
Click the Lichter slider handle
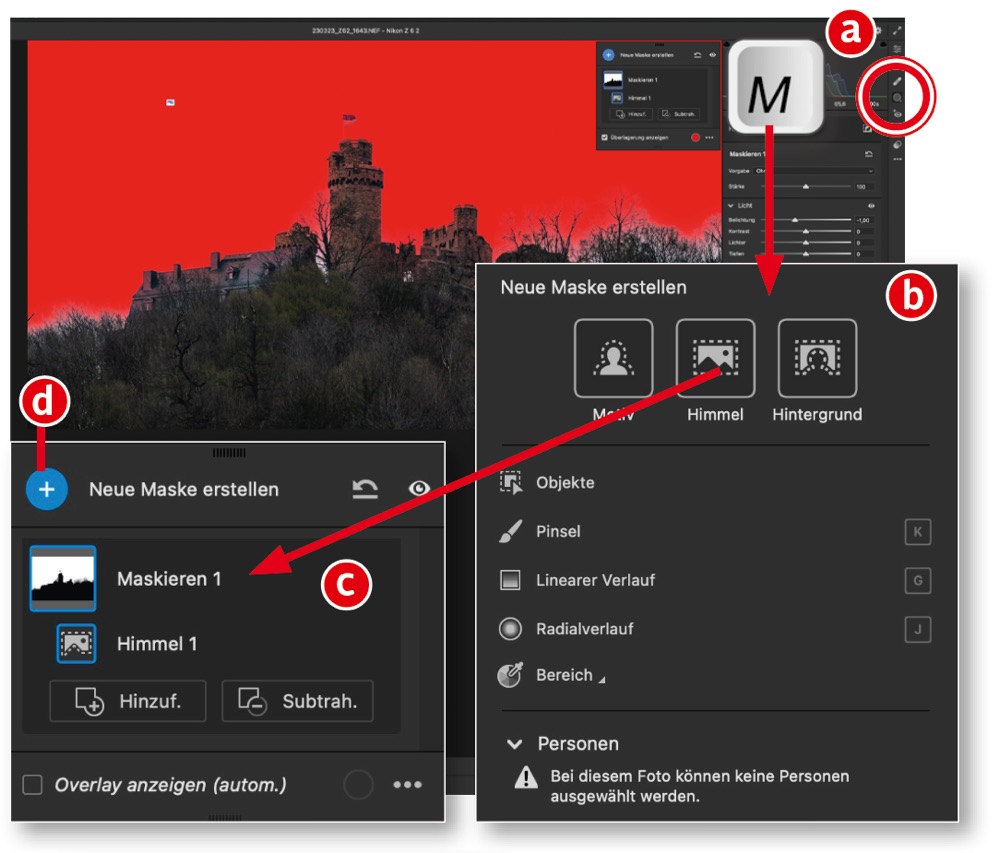[805, 242]
